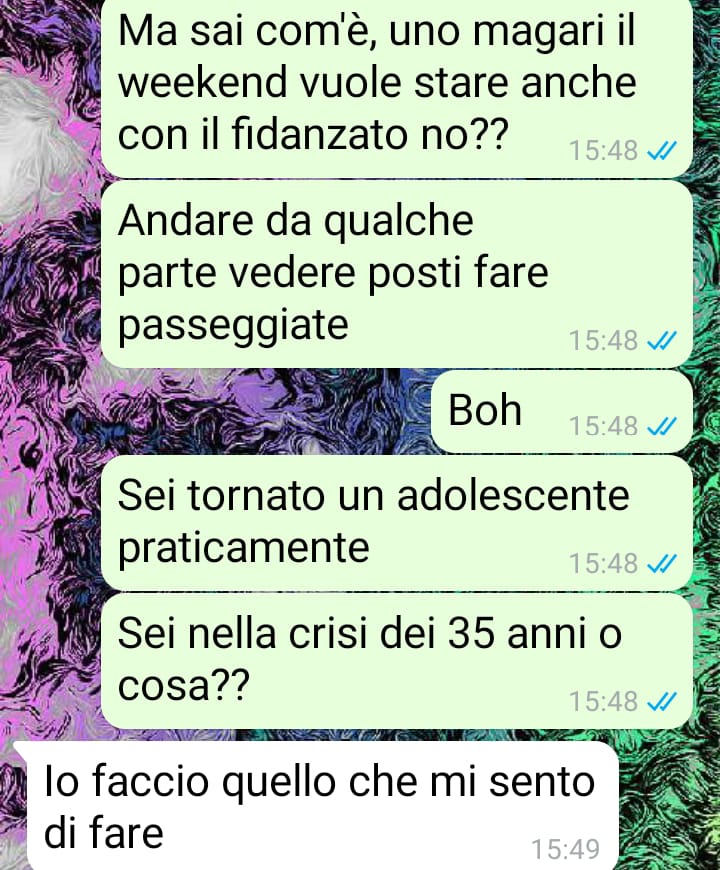
Task: Tap the 'Boh' message bubble
Action: [x=562, y=411]
